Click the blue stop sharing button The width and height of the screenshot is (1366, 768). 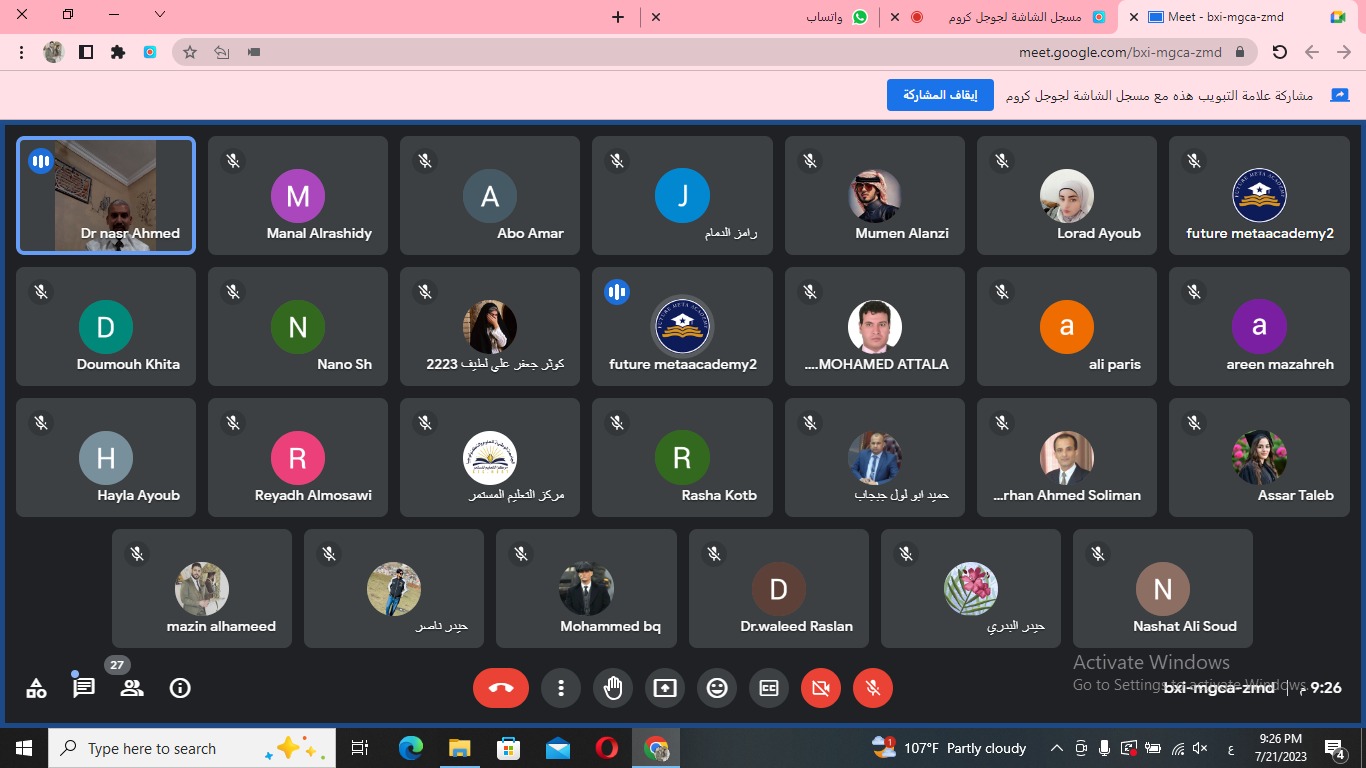940,95
